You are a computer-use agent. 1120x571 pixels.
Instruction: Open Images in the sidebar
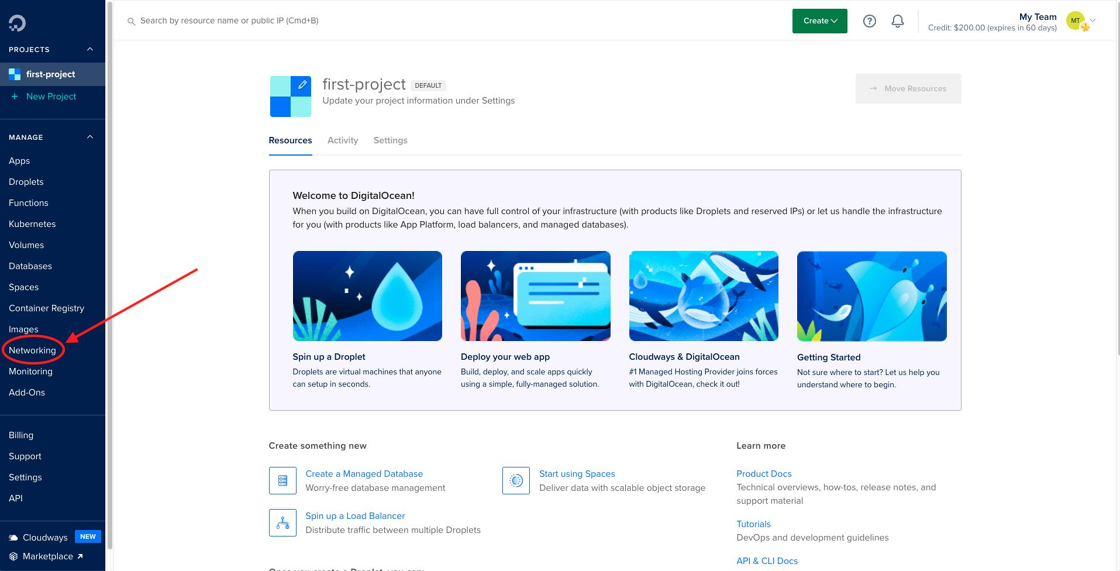(24, 329)
